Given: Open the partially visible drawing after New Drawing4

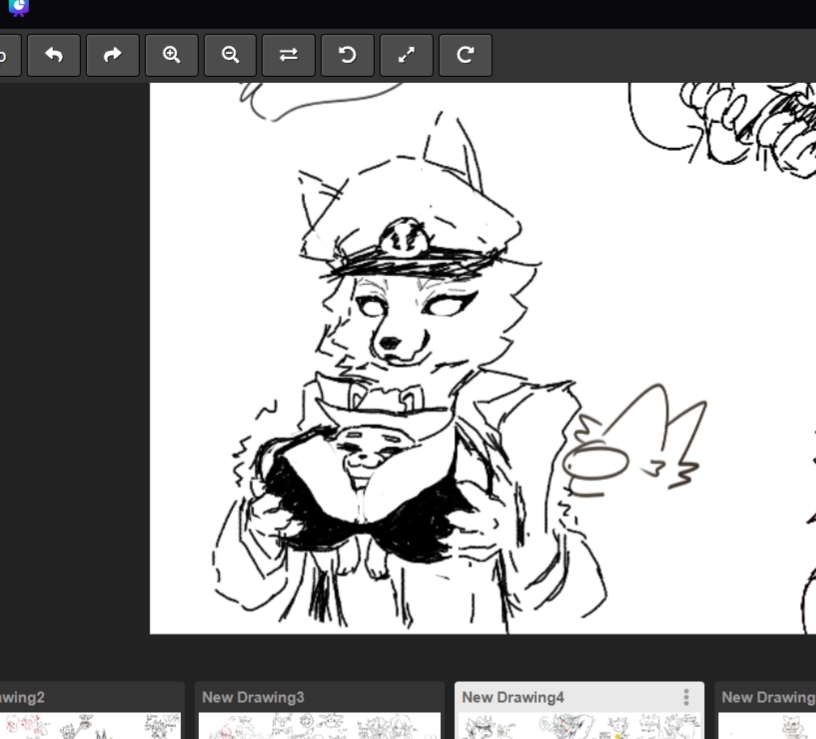Looking at the screenshot, I should pos(767,697).
